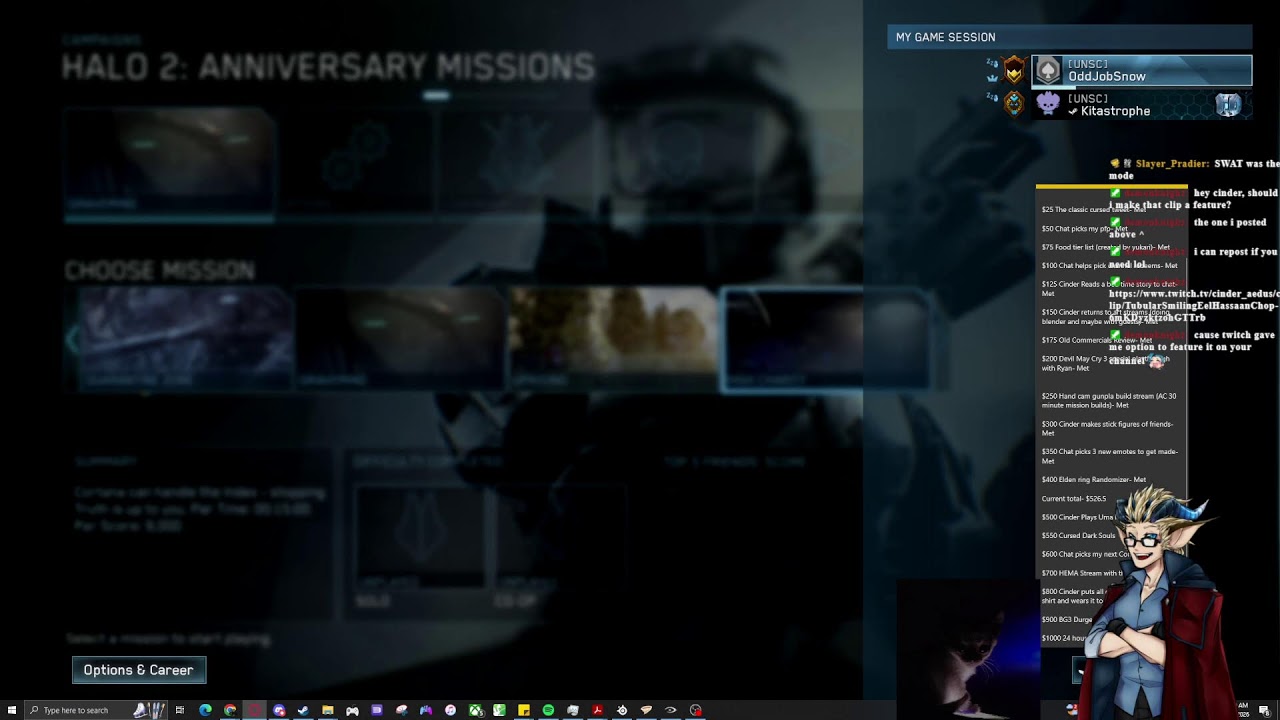
Task: Click the "$400 Elden ring Randomizer" goal
Action: pyautogui.click(x=1093, y=479)
